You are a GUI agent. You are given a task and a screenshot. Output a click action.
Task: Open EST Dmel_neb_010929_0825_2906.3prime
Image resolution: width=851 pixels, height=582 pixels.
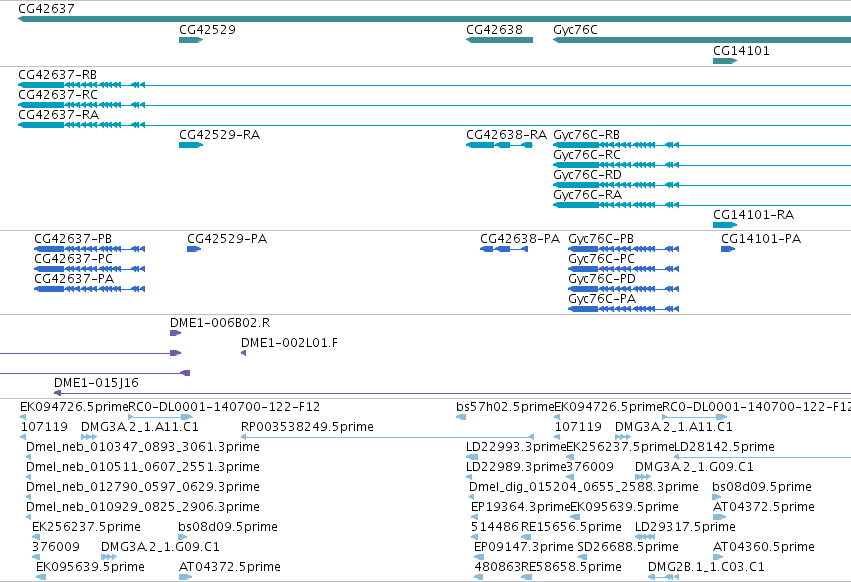pos(143,507)
